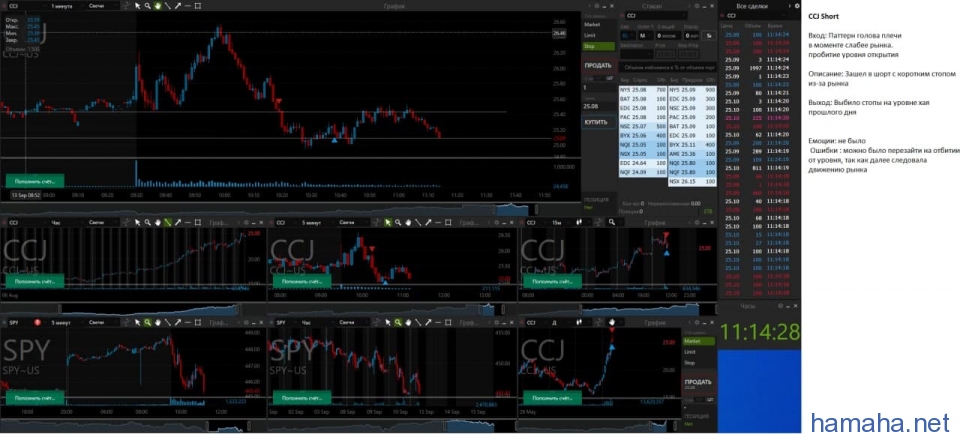Select Limit order type in daily CCJ panel
The image size is (960, 434).
click(x=699, y=352)
